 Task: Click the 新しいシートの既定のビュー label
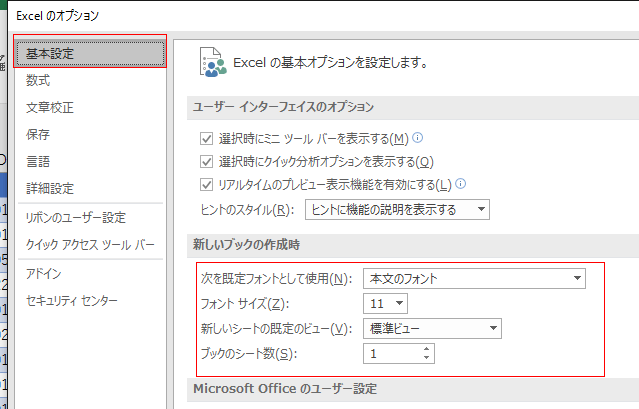click(276, 329)
